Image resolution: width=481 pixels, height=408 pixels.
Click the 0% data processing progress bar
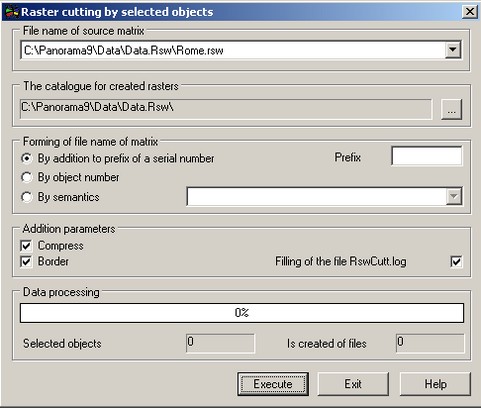tap(242, 313)
